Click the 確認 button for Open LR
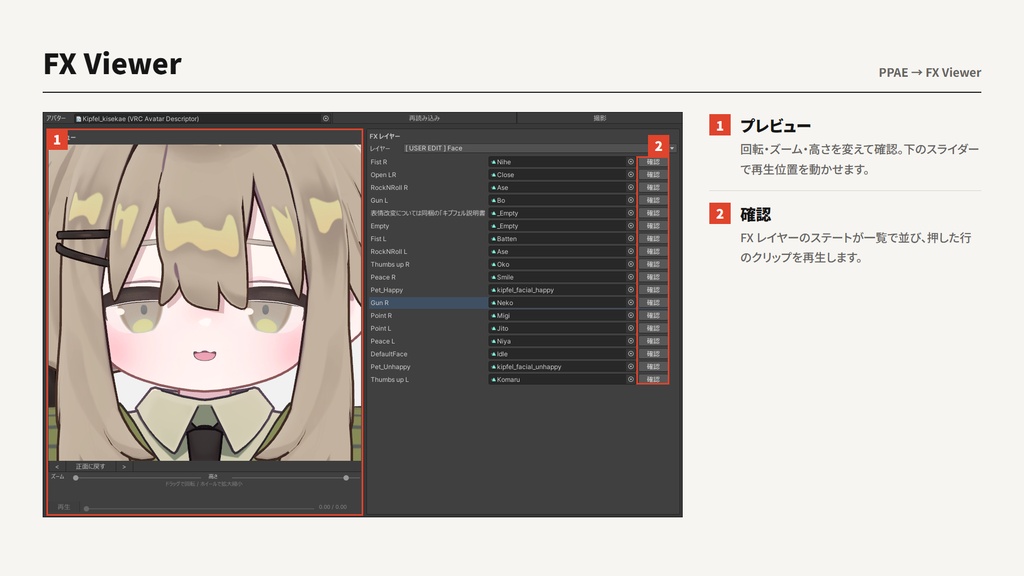1024x576 pixels. tap(653, 175)
